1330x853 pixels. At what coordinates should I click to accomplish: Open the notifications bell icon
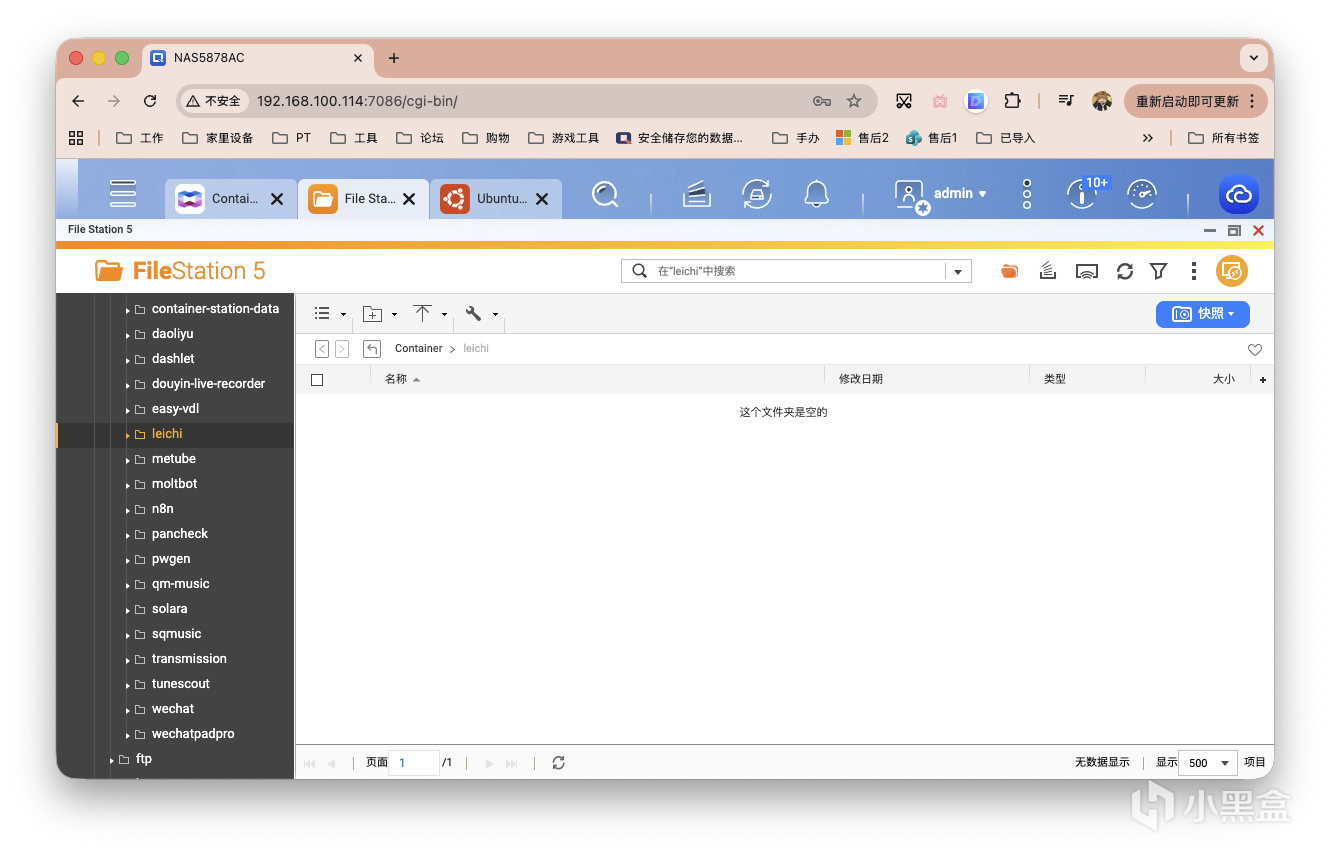pyautogui.click(x=817, y=194)
